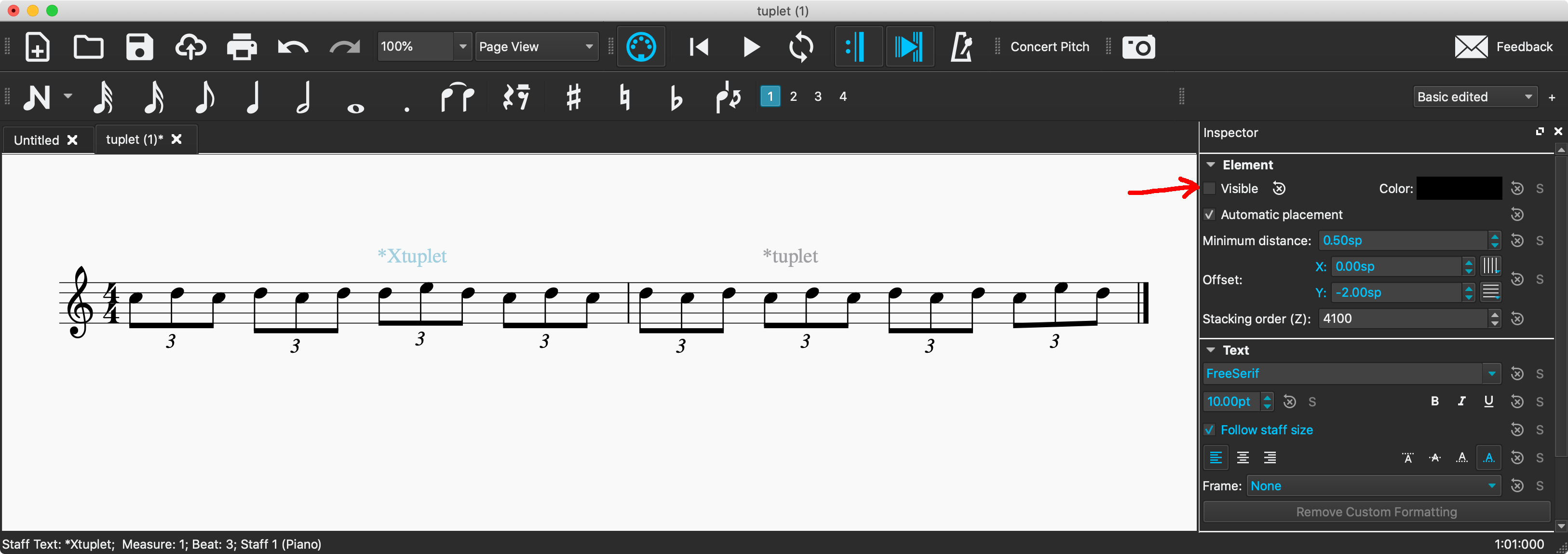Image resolution: width=1568 pixels, height=554 pixels.
Task: Toggle Concert Pitch
Action: coord(1049,46)
